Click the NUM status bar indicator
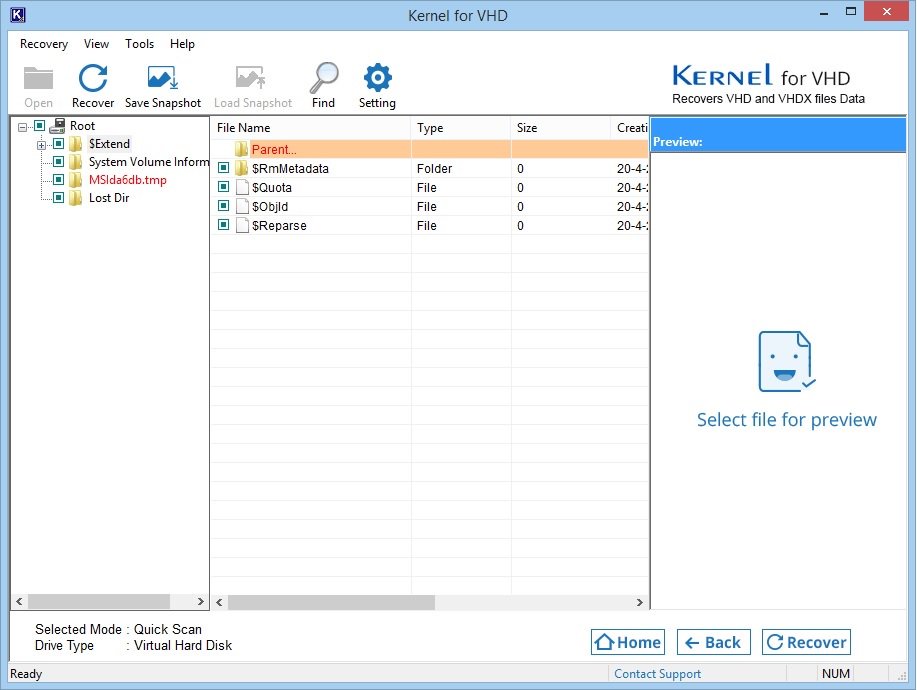The height and width of the screenshot is (690, 917). click(836, 674)
